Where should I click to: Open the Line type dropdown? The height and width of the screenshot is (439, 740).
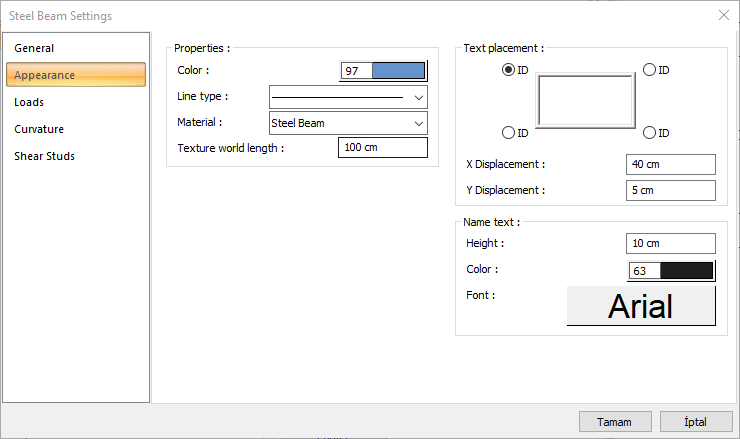[348, 97]
